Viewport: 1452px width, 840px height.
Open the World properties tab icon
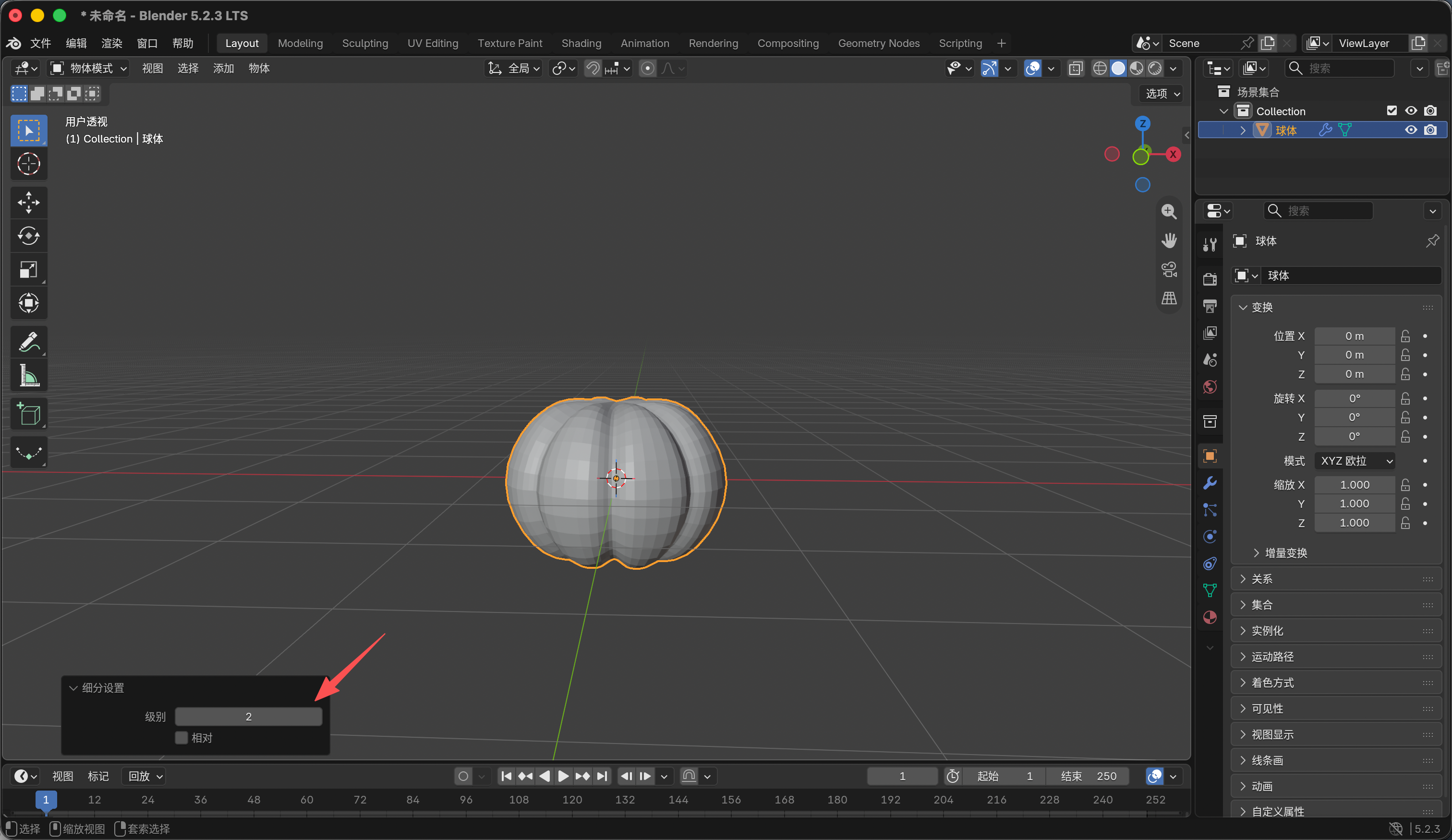click(1210, 386)
